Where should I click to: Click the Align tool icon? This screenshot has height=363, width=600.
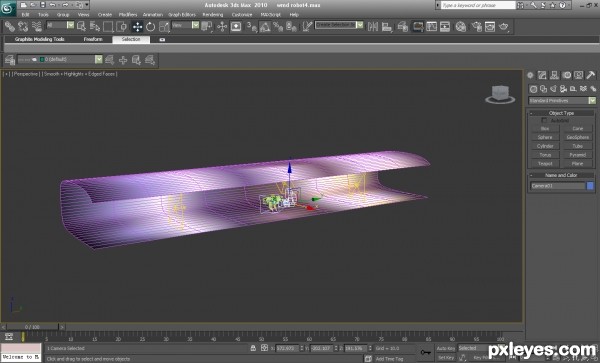(387, 26)
